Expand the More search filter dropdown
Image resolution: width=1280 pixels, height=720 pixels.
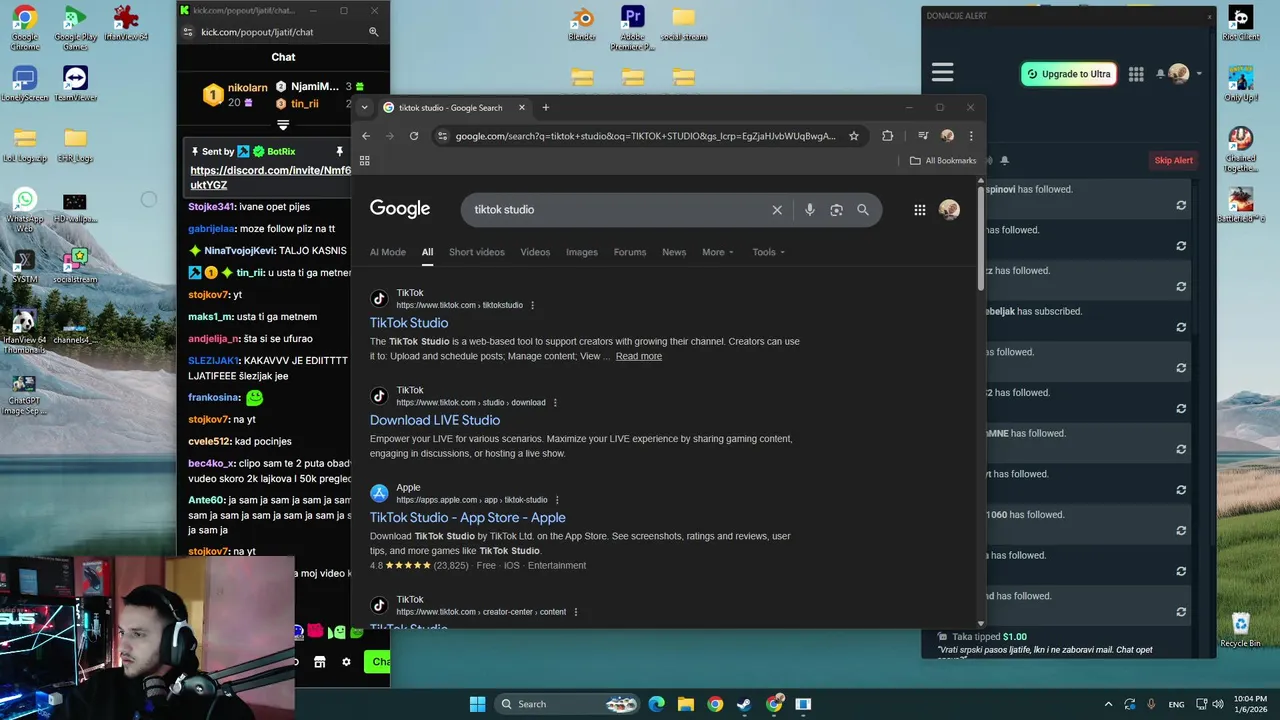point(718,252)
